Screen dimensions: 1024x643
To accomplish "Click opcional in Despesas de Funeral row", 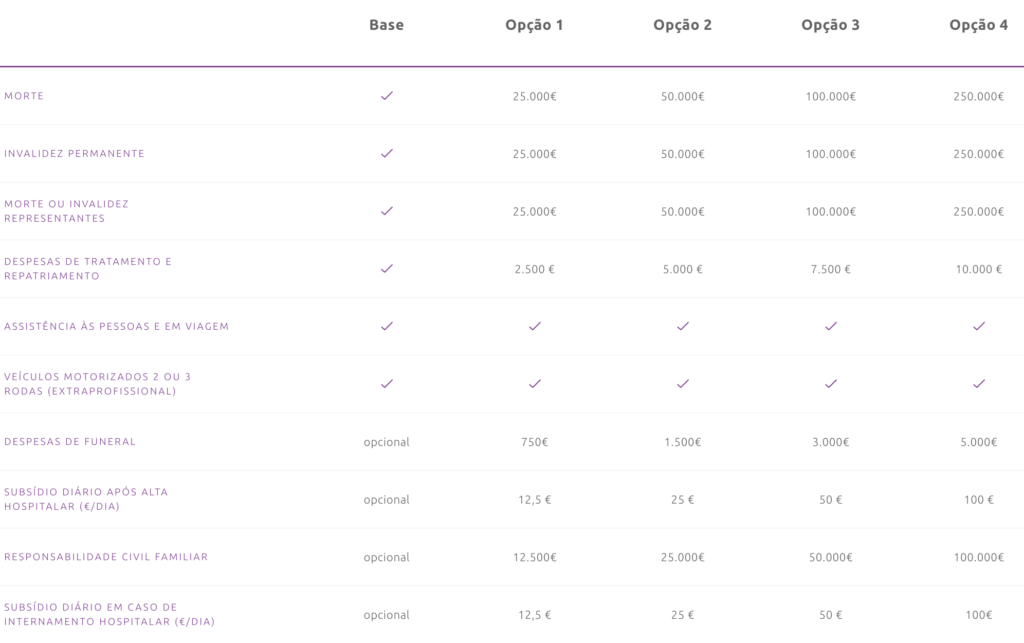I will pos(387,442).
